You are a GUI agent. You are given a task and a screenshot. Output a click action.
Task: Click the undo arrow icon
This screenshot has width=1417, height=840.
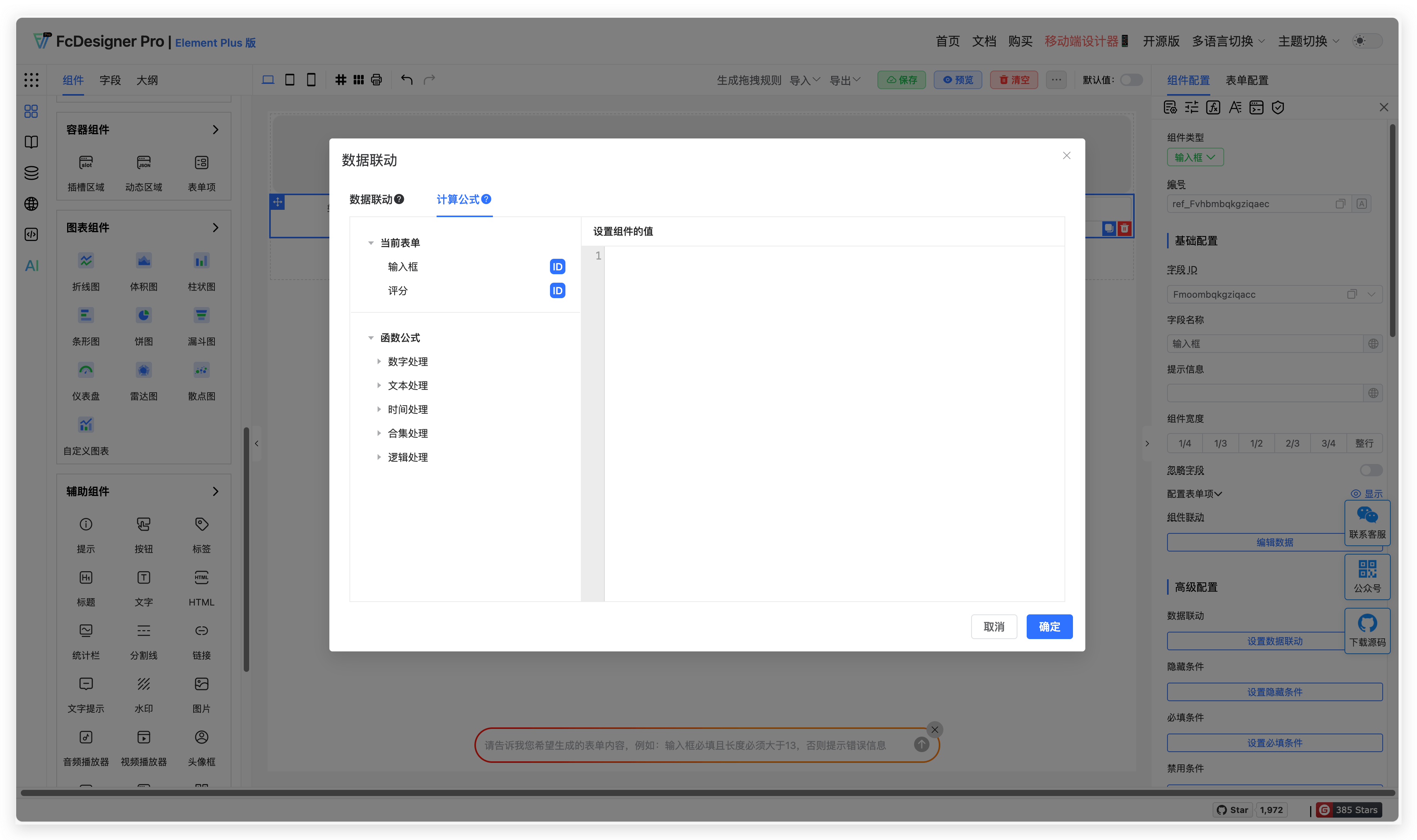[x=407, y=80]
